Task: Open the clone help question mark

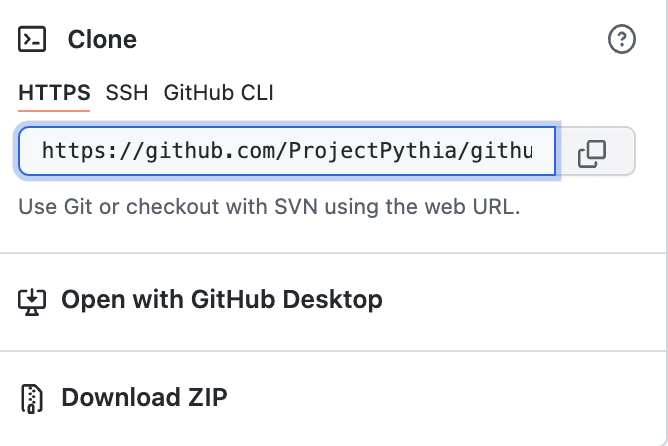Action: click(x=622, y=40)
